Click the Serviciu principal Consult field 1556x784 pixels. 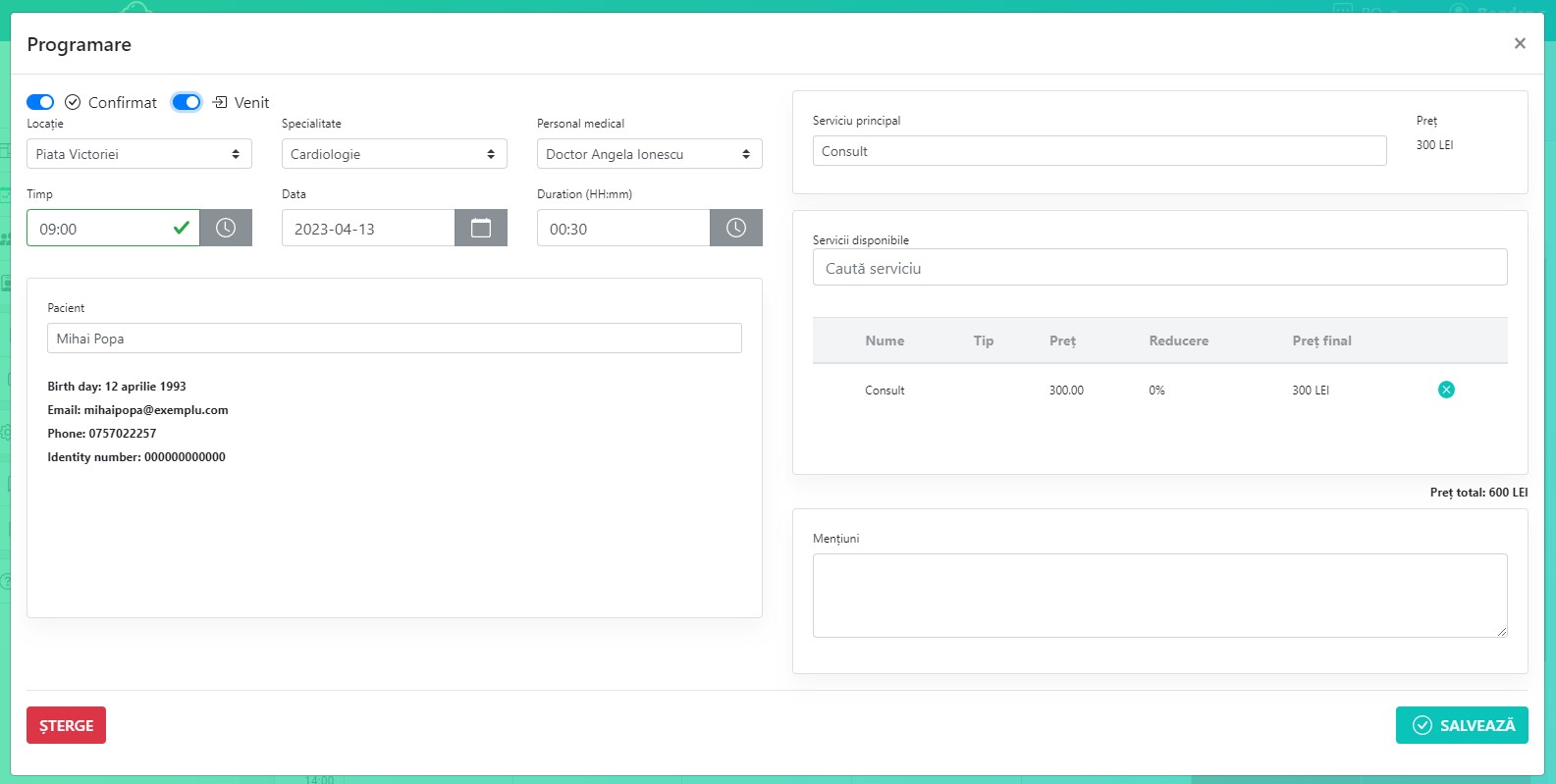[x=1099, y=151]
